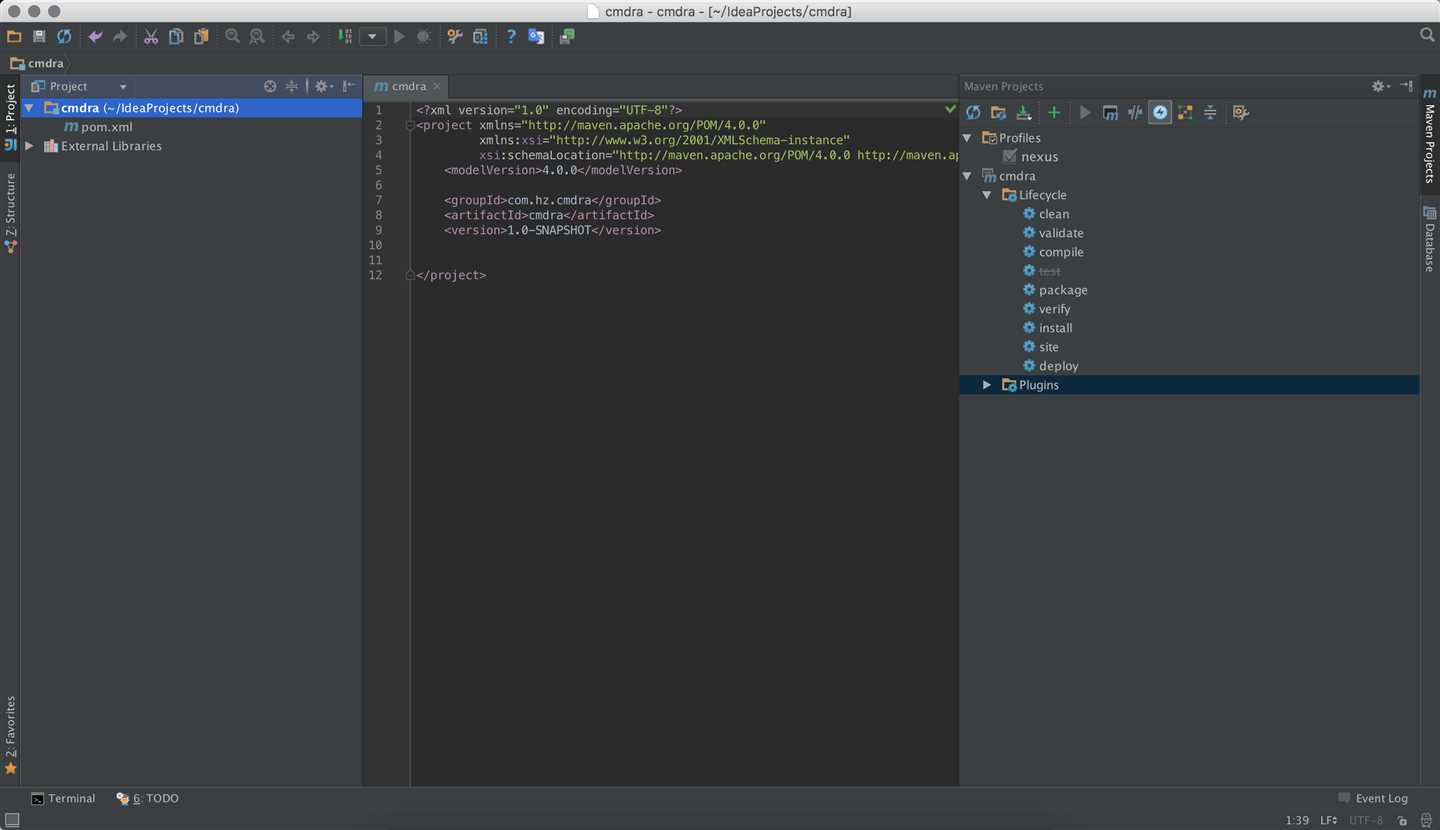Toggle the nexus profile checkbox
This screenshot has height=830, width=1440.
(x=1010, y=157)
